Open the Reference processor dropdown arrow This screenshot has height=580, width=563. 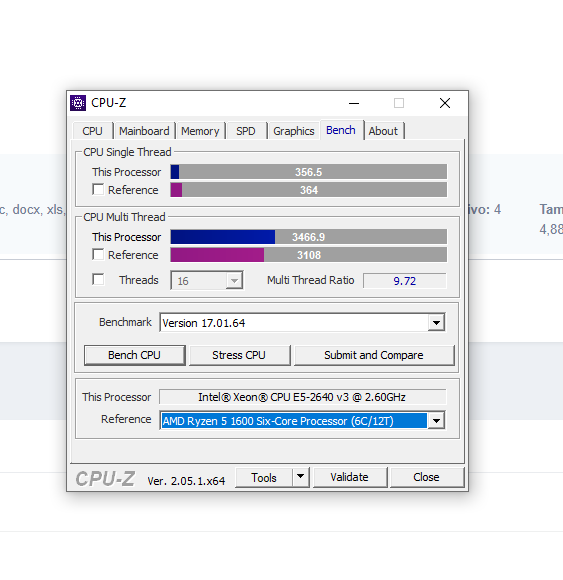[436, 421]
